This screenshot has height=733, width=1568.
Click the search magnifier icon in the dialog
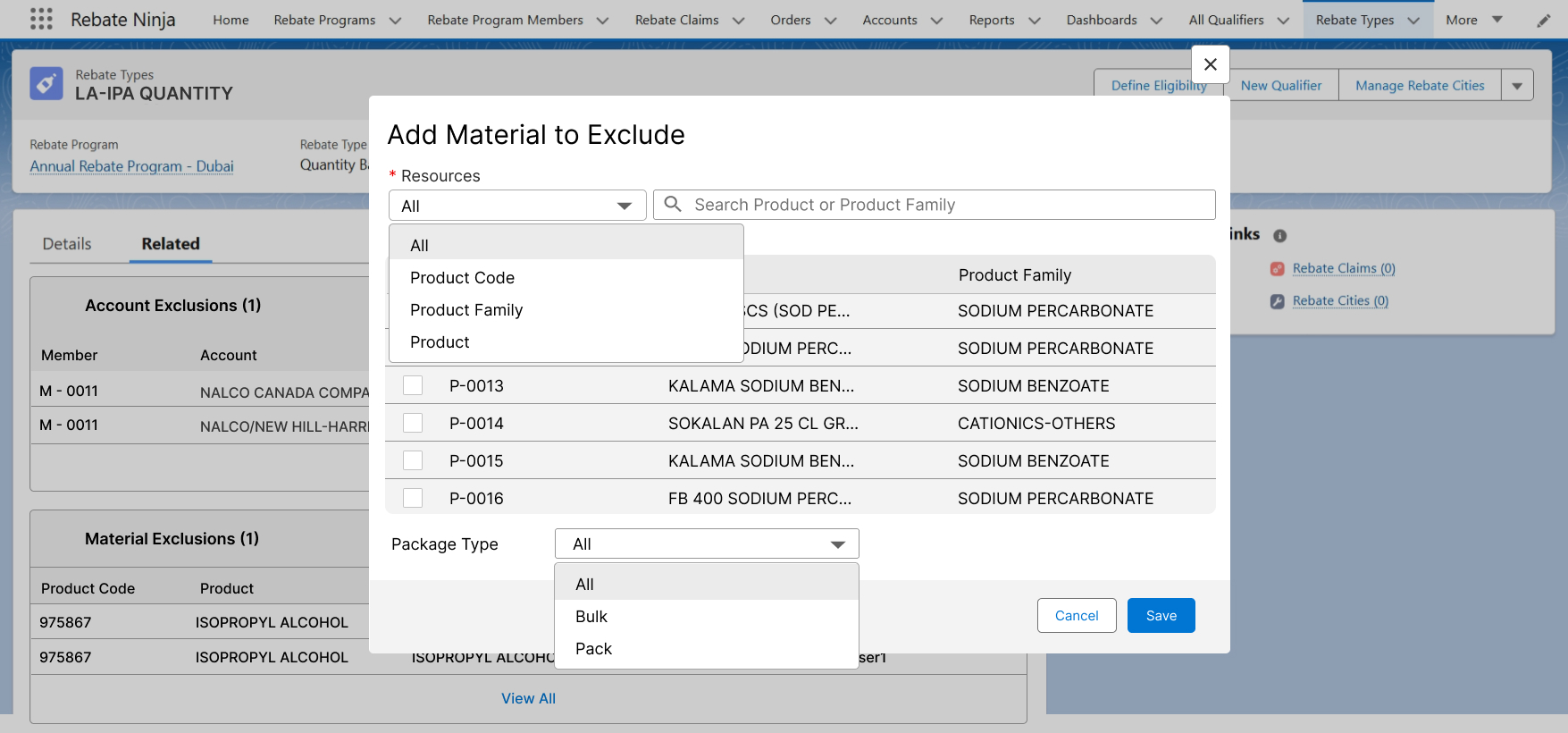pyautogui.click(x=673, y=205)
